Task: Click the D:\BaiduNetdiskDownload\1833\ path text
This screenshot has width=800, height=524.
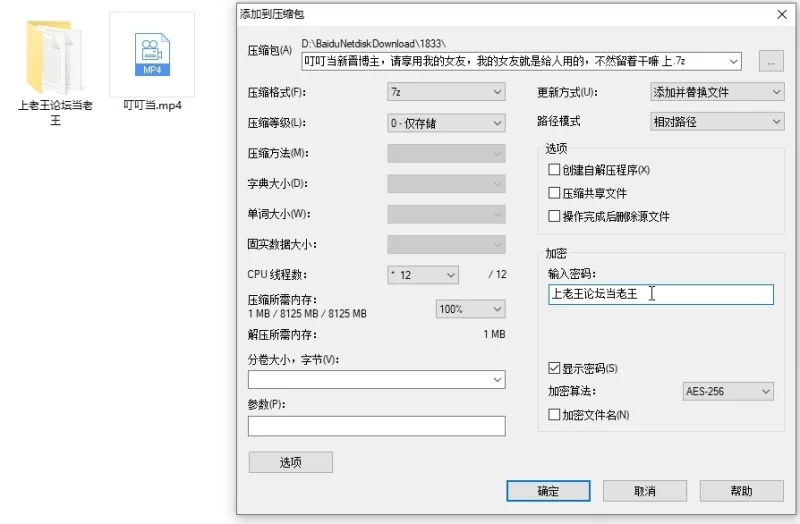Action: [373, 44]
